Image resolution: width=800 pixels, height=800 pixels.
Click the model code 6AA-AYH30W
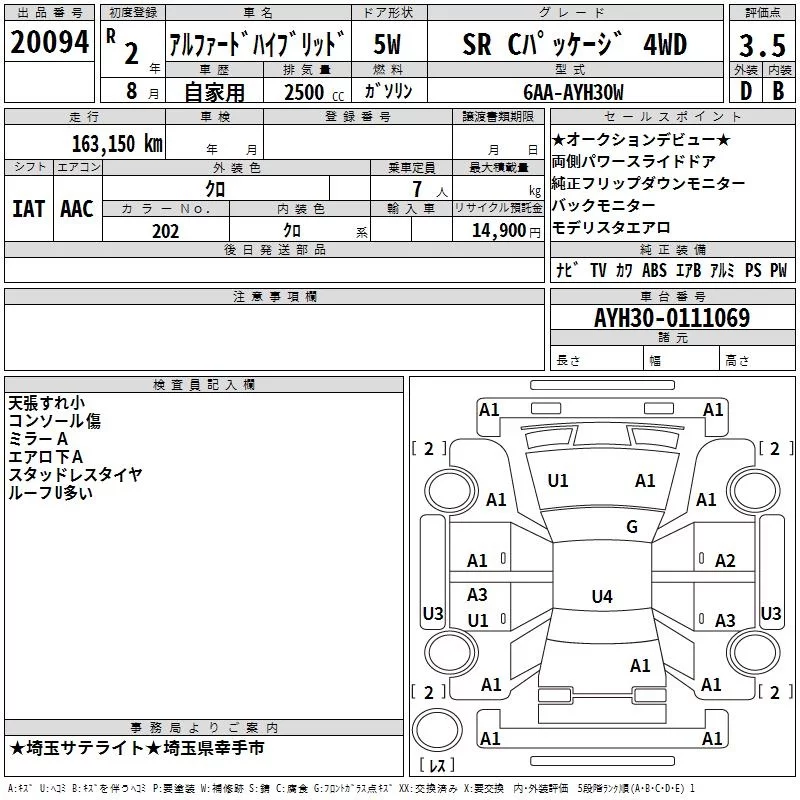(x=573, y=92)
